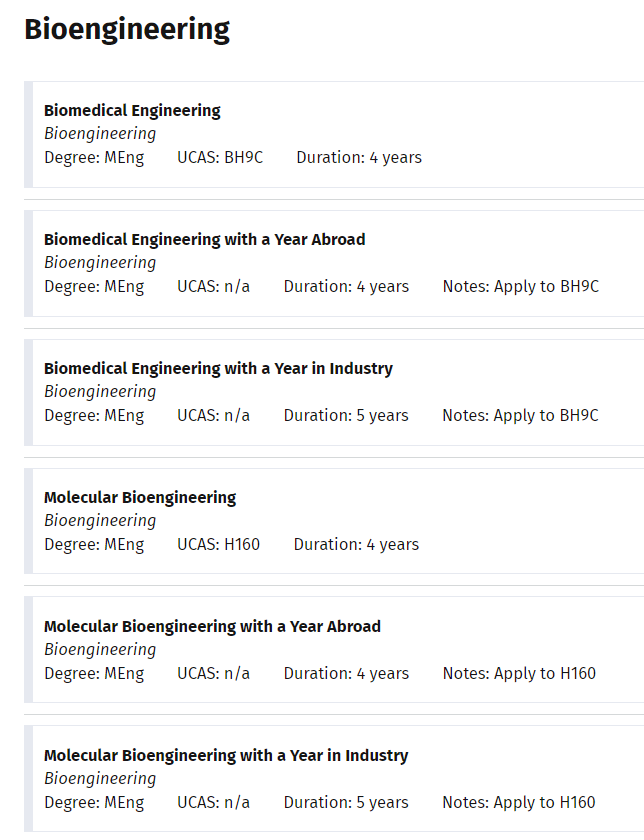Click Degree: MEng under Biomedical Engineering
644x840 pixels.
click(x=94, y=158)
